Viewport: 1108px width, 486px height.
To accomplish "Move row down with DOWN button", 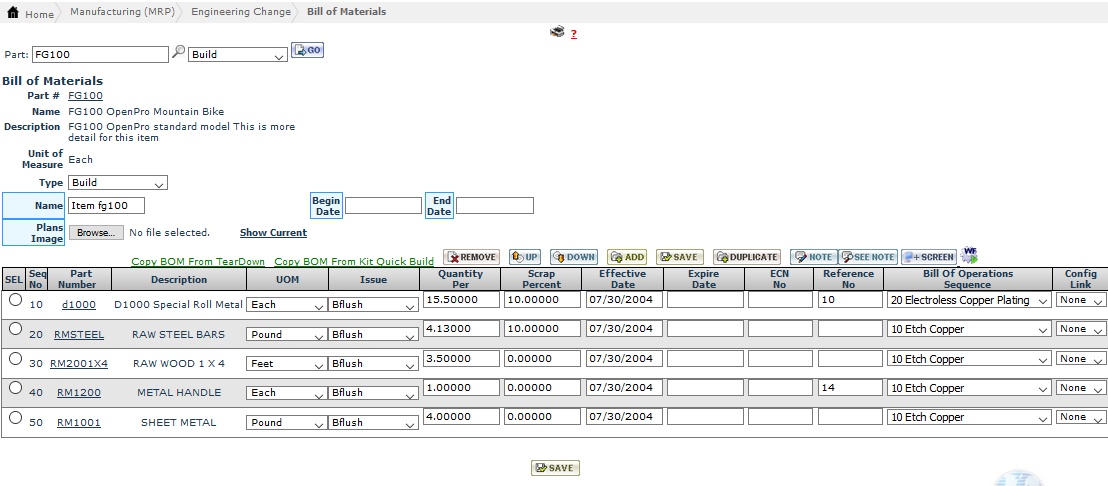I will [x=574, y=257].
